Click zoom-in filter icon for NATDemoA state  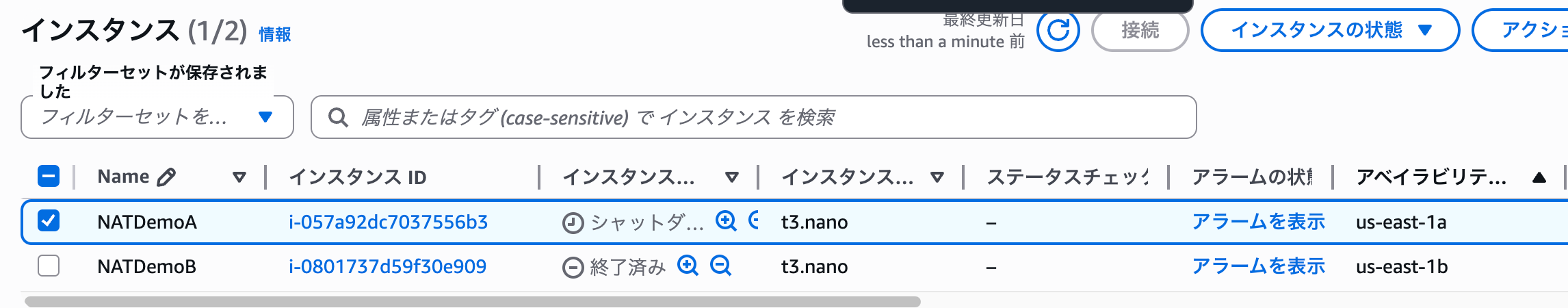[726, 220]
